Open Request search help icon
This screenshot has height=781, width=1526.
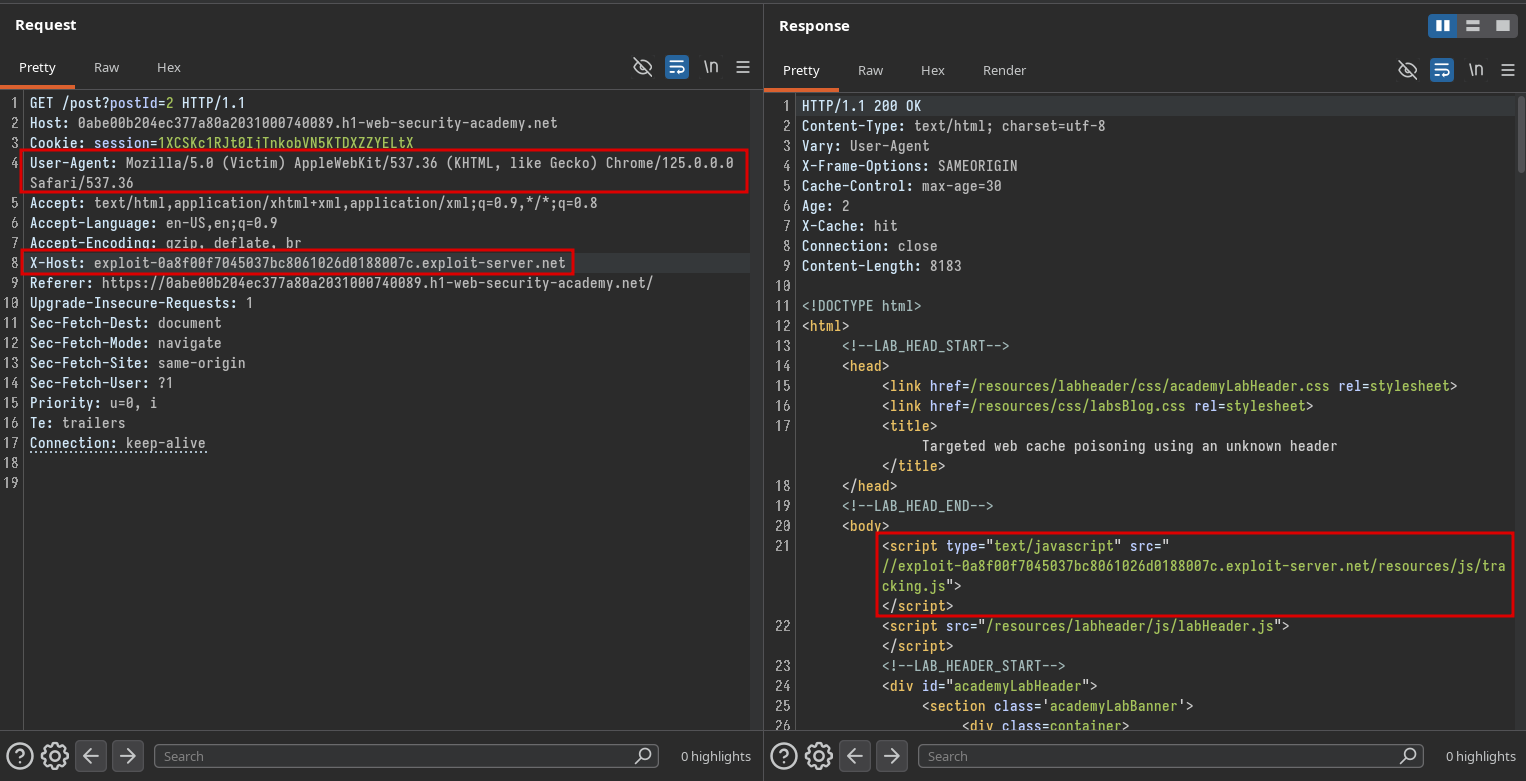[20, 756]
